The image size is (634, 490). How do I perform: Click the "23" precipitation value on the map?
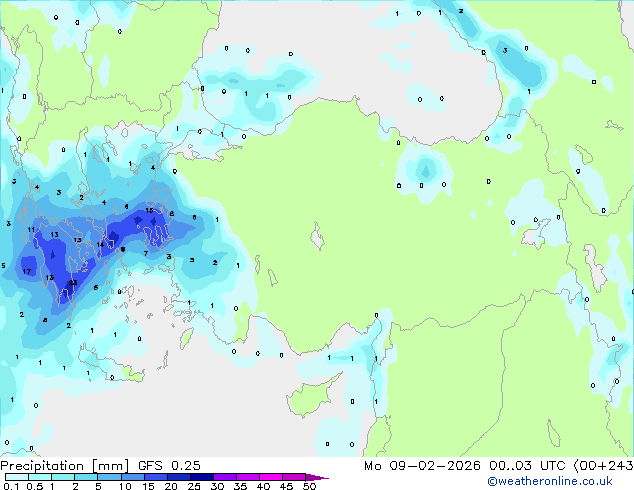coord(73,283)
